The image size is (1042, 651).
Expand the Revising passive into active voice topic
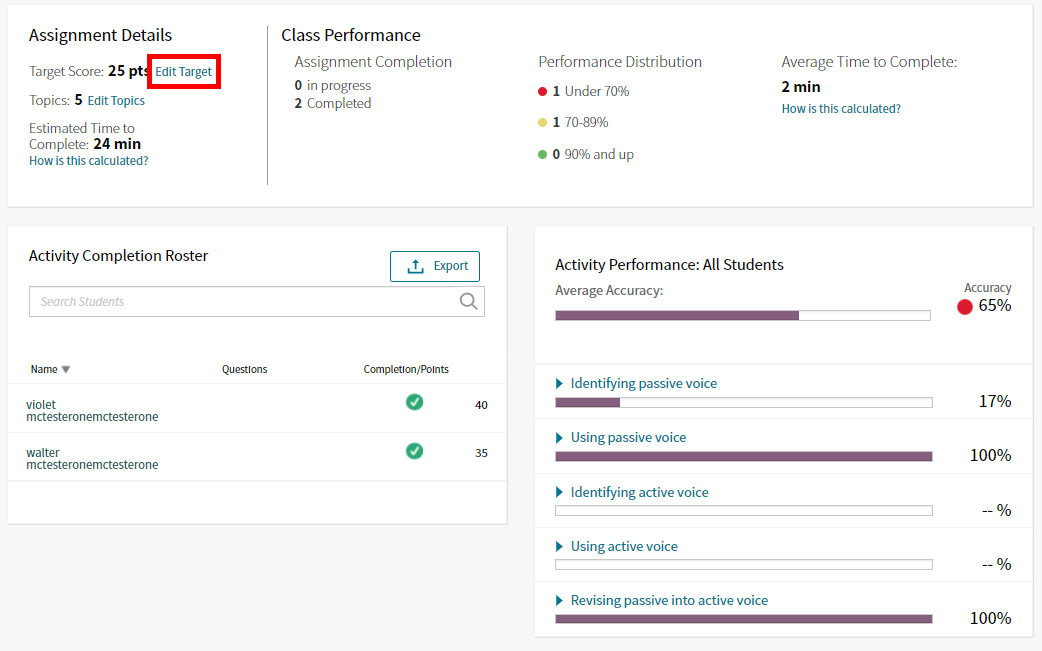pos(559,600)
